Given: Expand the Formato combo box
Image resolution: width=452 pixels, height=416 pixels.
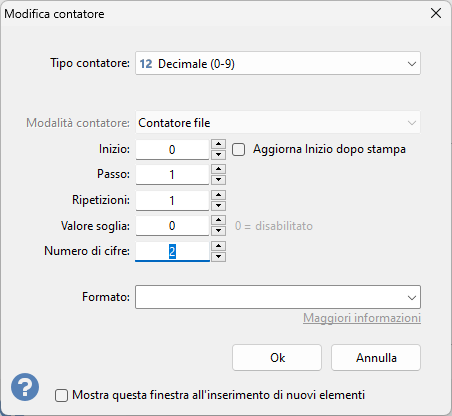Looking at the screenshot, I should coord(278,297).
